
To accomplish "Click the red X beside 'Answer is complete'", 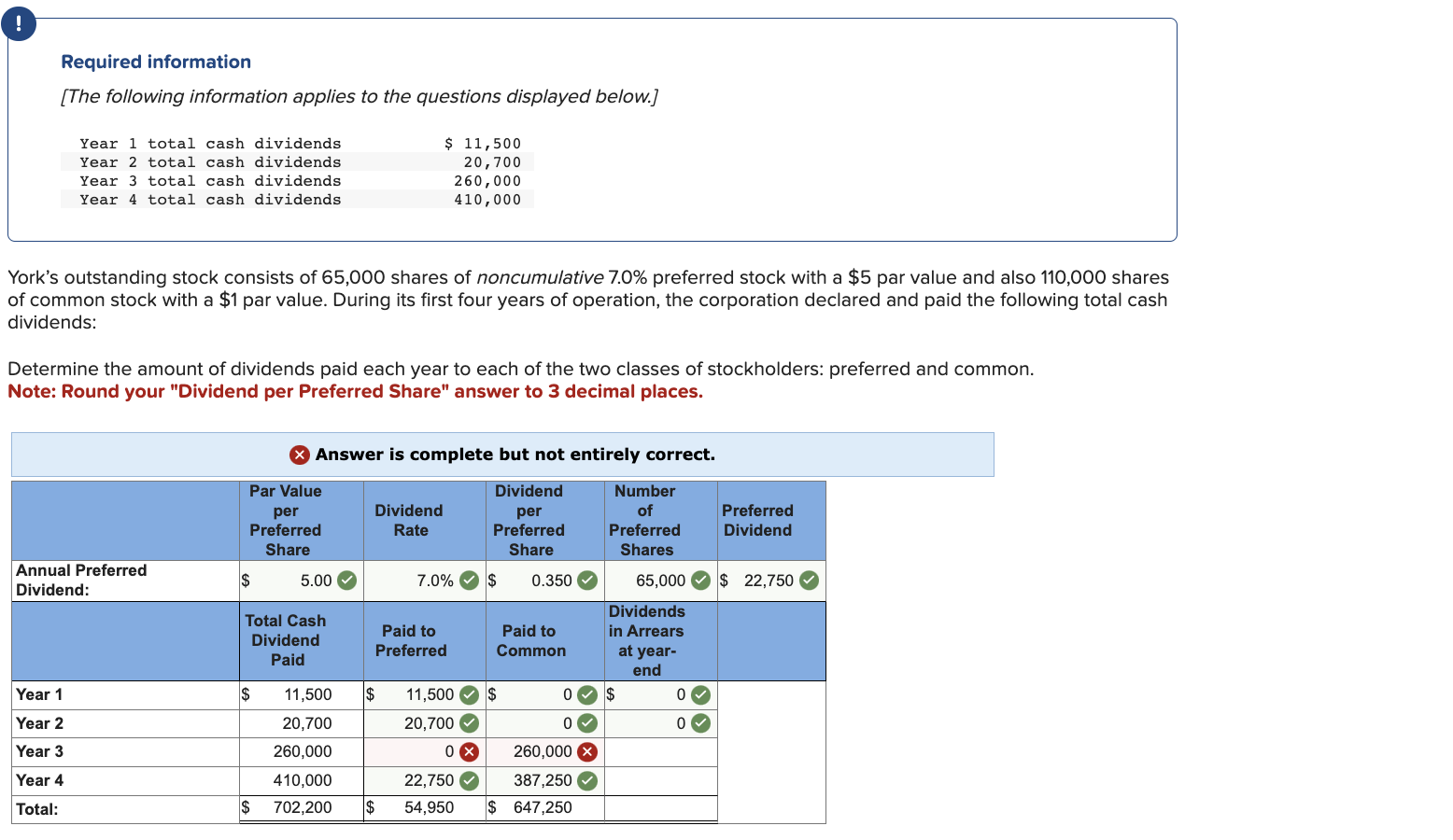I will coord(300,455).
